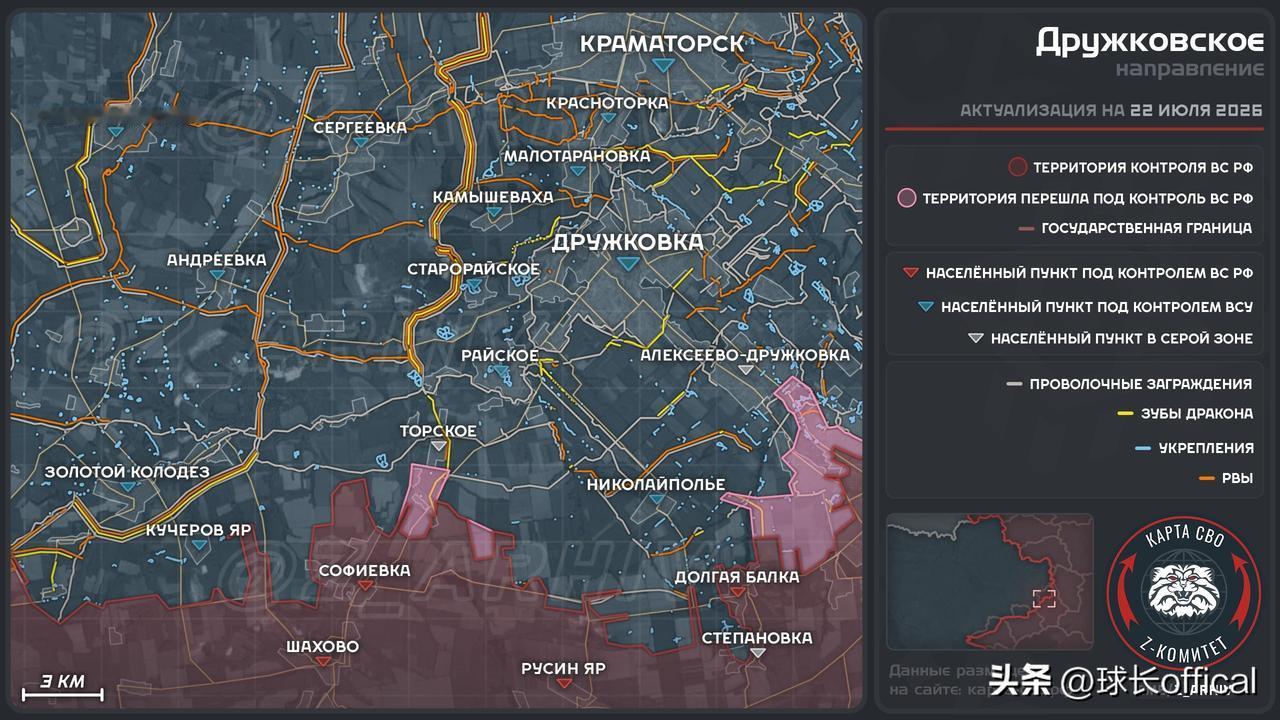Click the date text 22 июля 2026

coord(1196,111)
